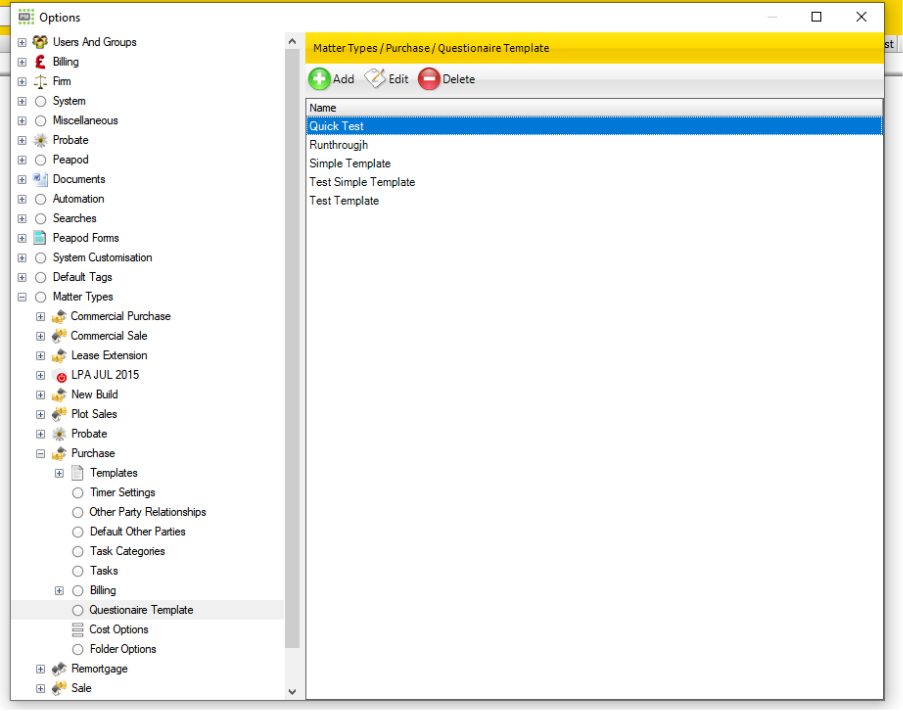Image resolution: width=903 pixels, height=711 pixels.
Task: Click the Cost Options icon
Action: (77, 629)
